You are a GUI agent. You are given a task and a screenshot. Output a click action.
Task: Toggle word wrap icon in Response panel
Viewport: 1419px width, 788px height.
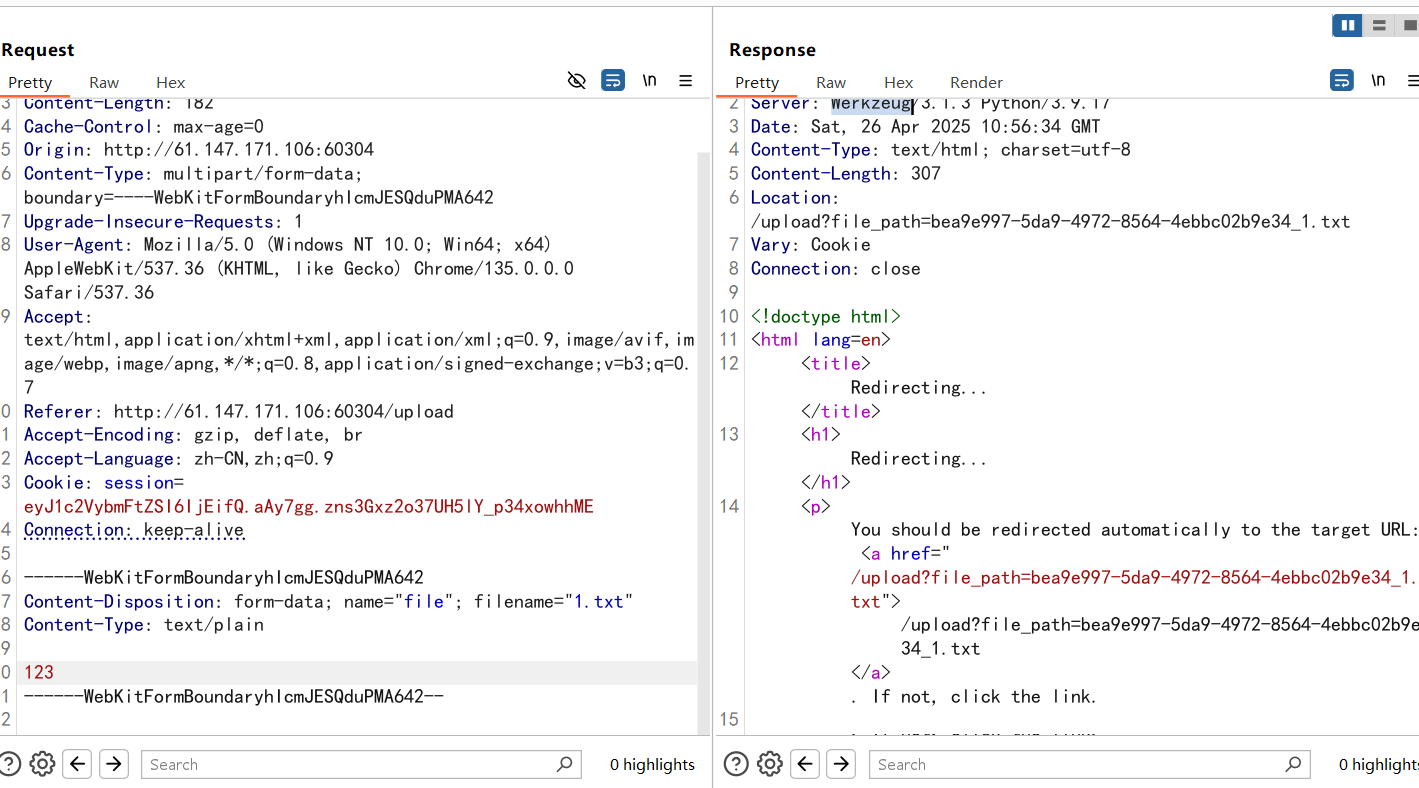coord(1342,80)
